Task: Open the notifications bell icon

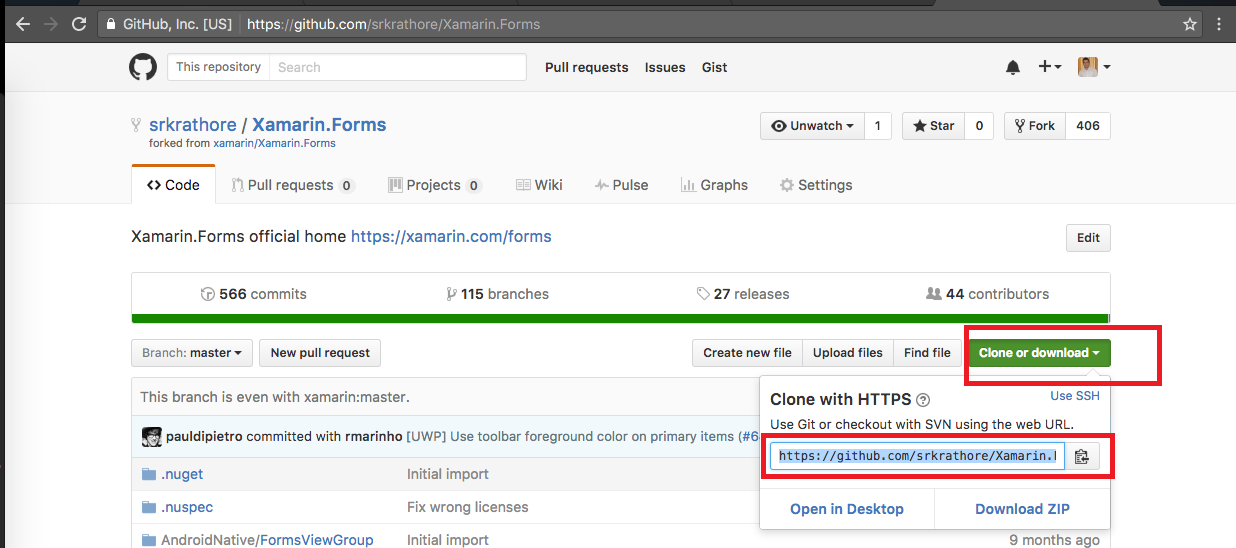Action: (1013, 67)
